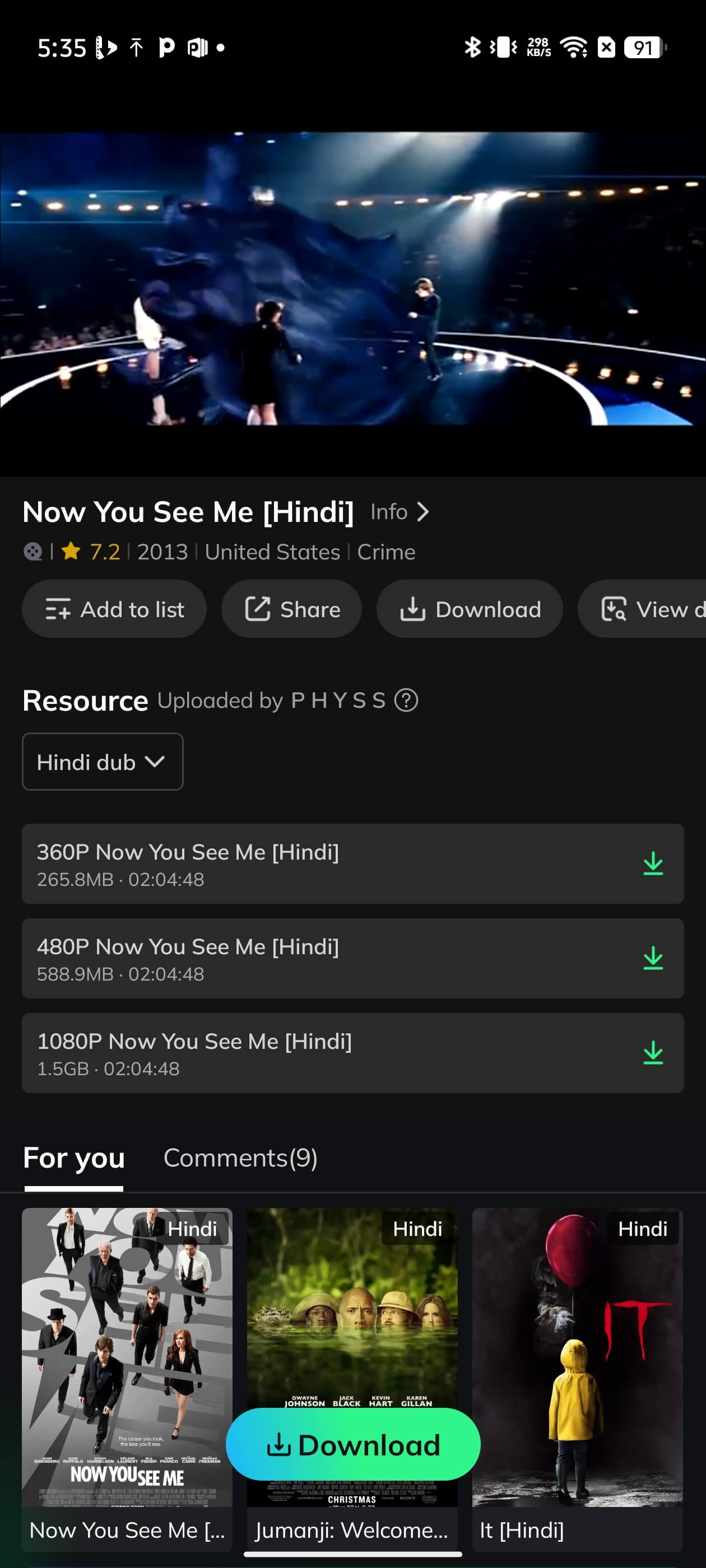Tap the Bluetooth icon in the status bar
Screen dimensions: 706x1568
point(472,47)
